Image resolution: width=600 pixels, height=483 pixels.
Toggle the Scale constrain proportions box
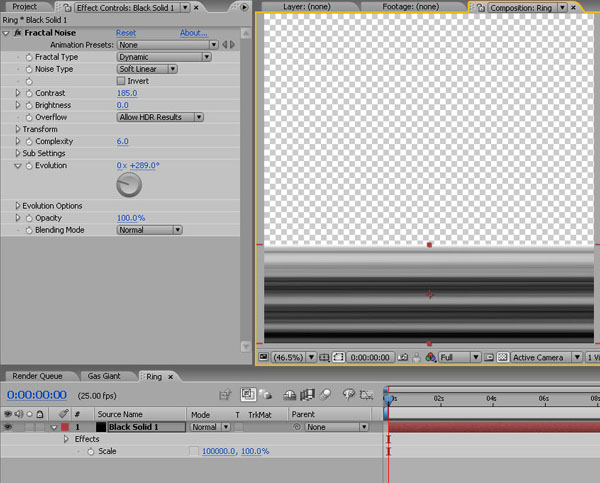(x=193, y=452)
